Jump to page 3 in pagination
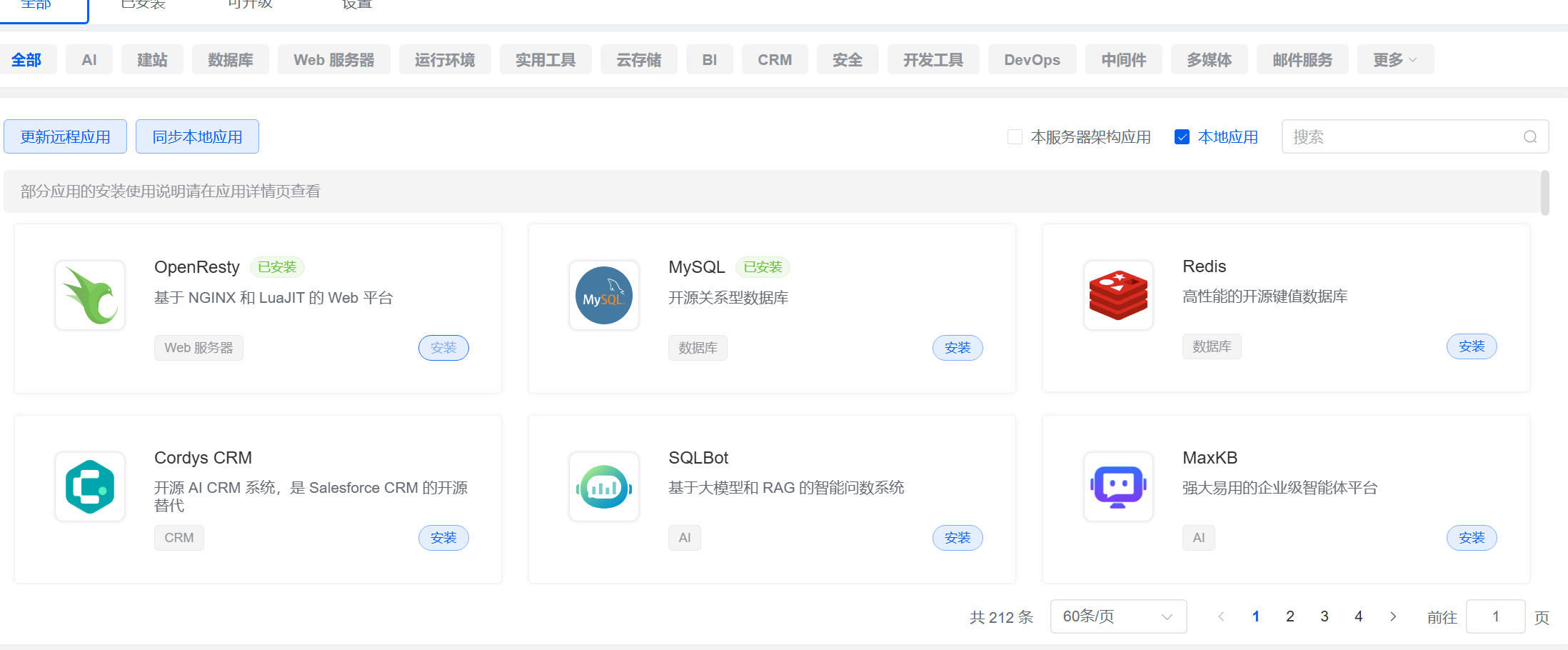Image resolution: width=1568 pixels, height=650 pixels. coord(1325,616)
